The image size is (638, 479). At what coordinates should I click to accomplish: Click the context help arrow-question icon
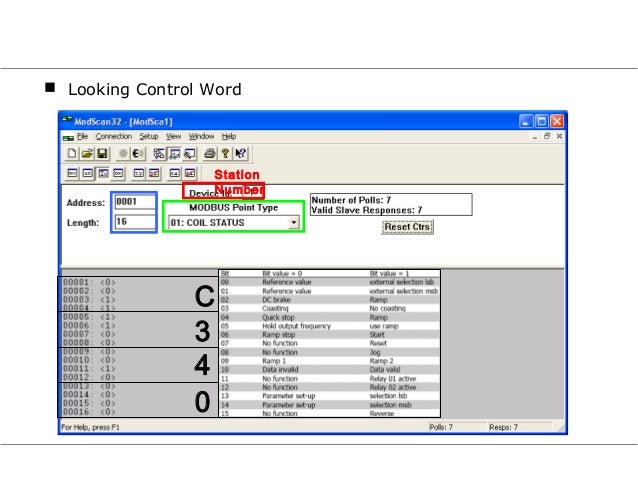pyautogui.click(x=240, y=153)
